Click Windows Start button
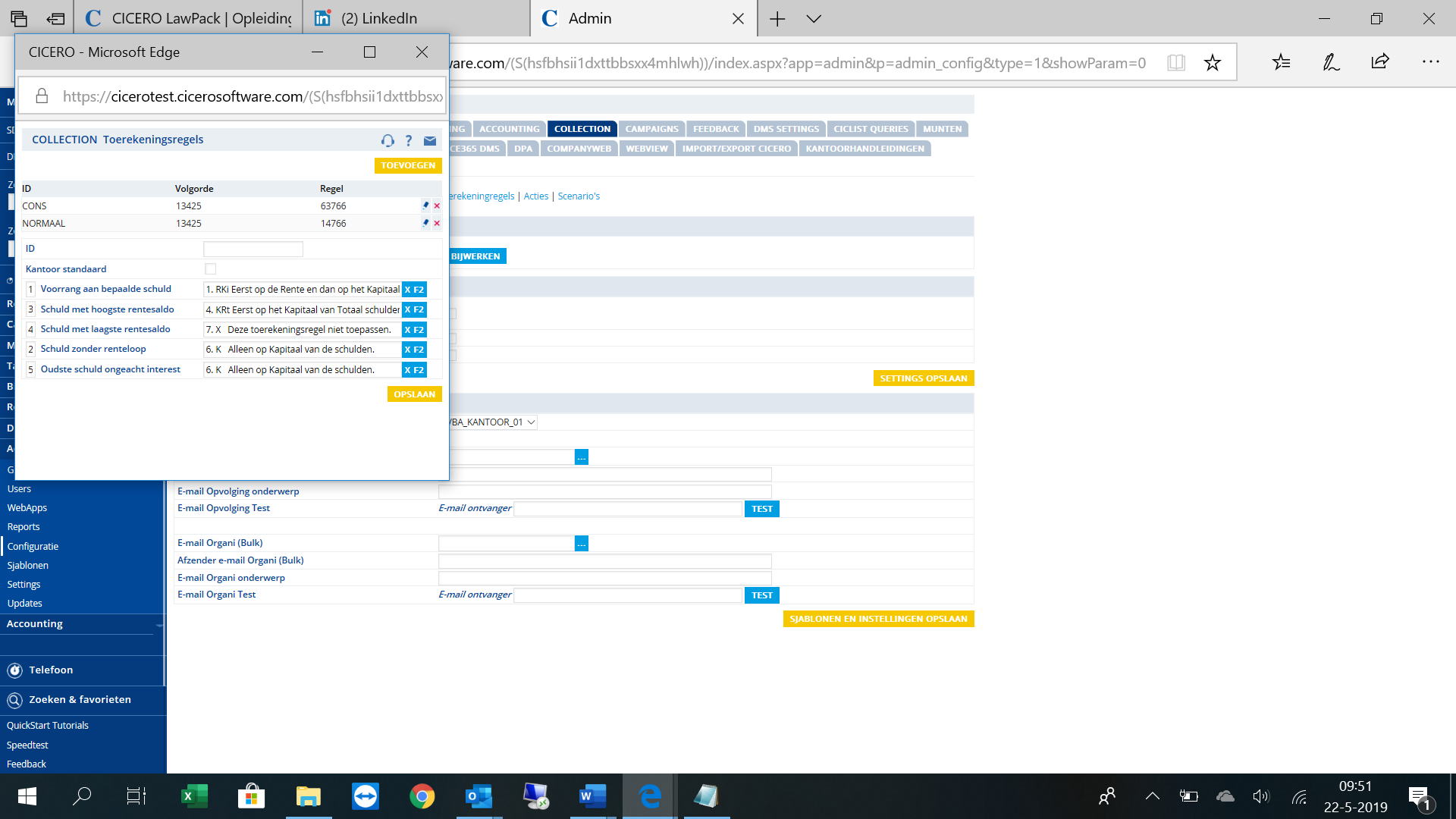 coord(27,796)
